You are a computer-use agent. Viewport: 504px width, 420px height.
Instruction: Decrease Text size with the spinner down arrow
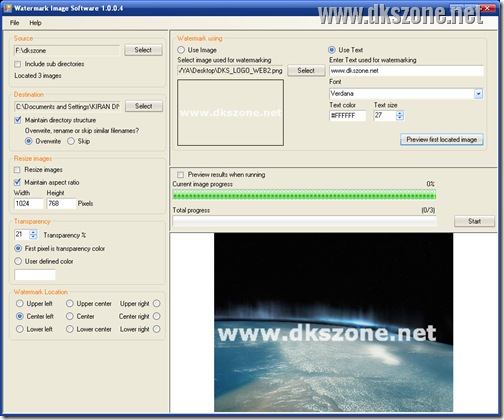coord(400,118)
